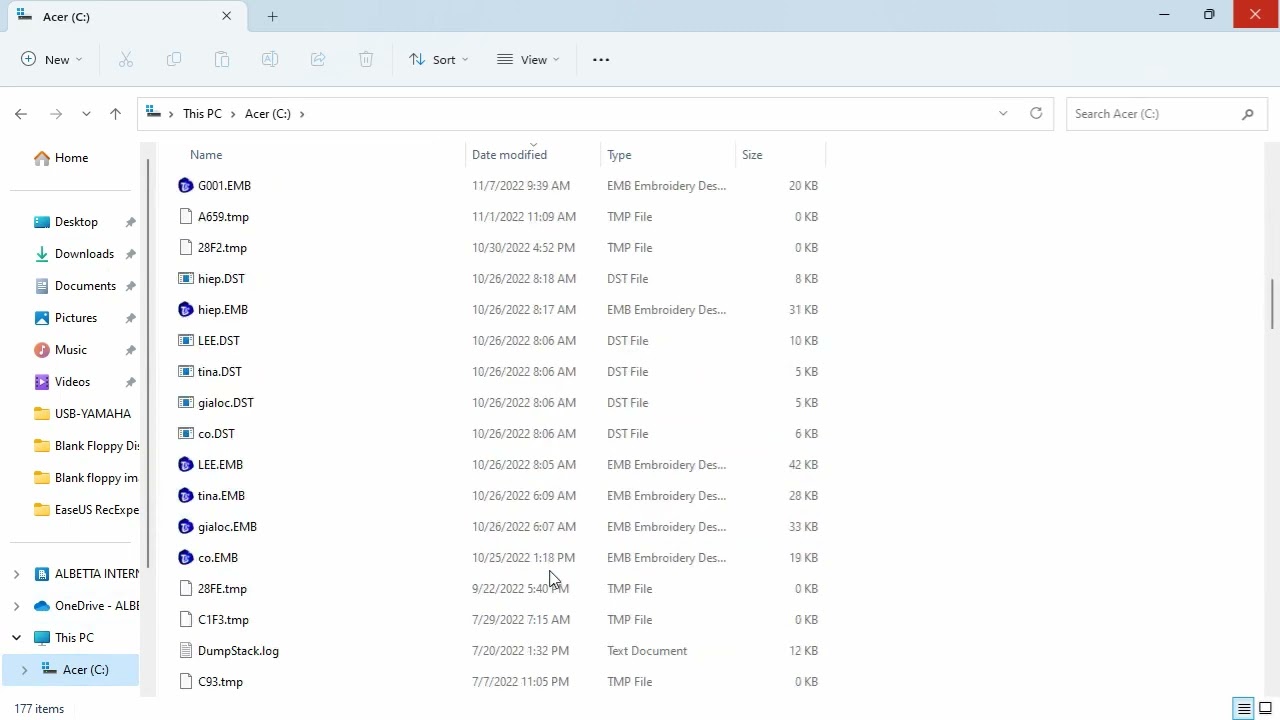
Task: Switch to details view icon in status bar
Action: click(x=1244, y=709)
